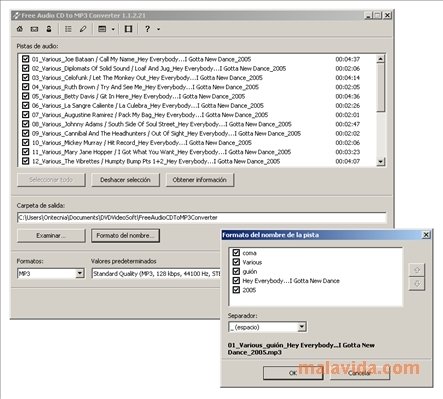
Task: Uncheck track 07 Augustine Ramirez
Action: coord(25,115)
